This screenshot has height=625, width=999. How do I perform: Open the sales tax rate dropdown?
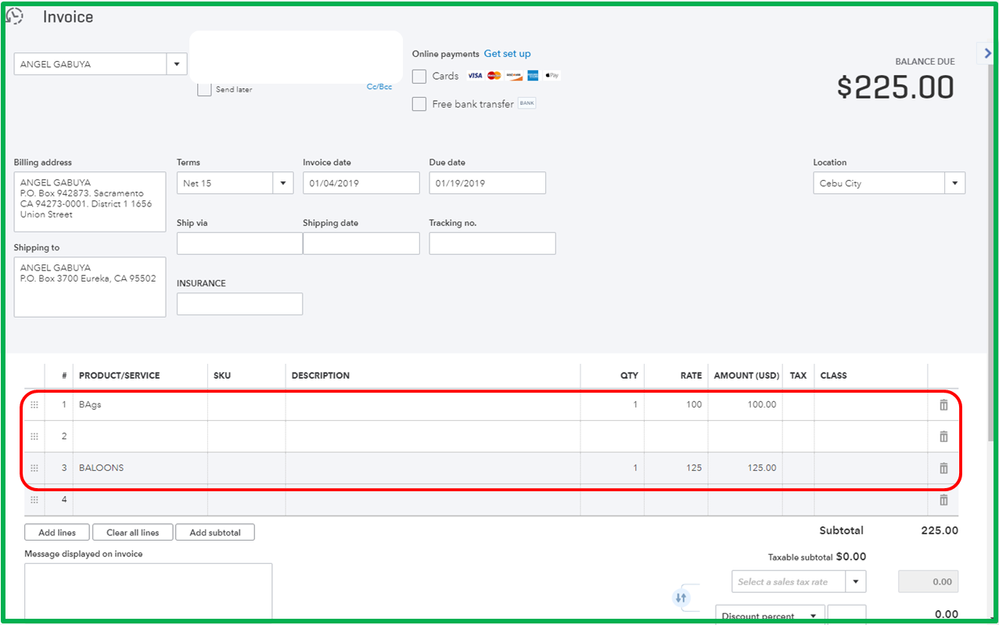(x=856, y=582)
